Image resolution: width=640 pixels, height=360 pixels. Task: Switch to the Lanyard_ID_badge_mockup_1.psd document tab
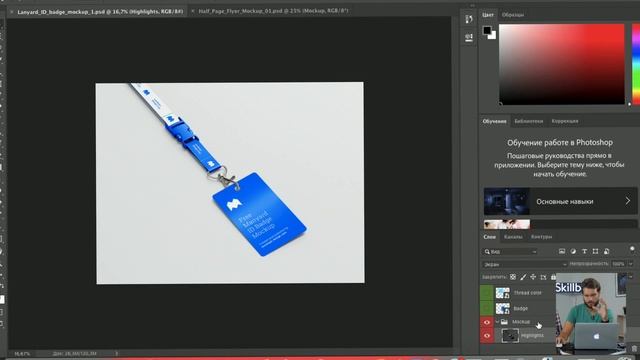(100, 11)
